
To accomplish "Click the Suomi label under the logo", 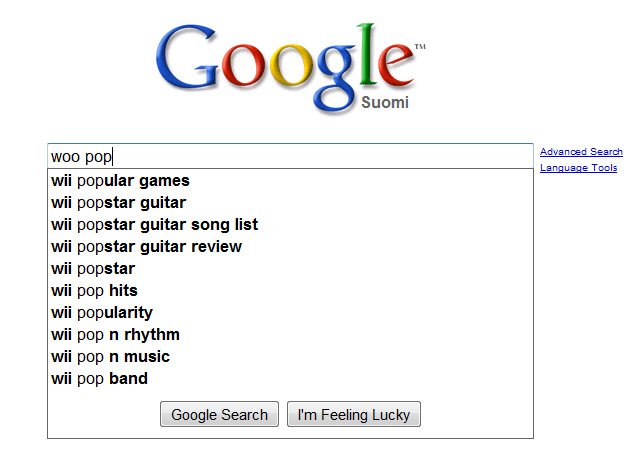I will click(384, 102).
